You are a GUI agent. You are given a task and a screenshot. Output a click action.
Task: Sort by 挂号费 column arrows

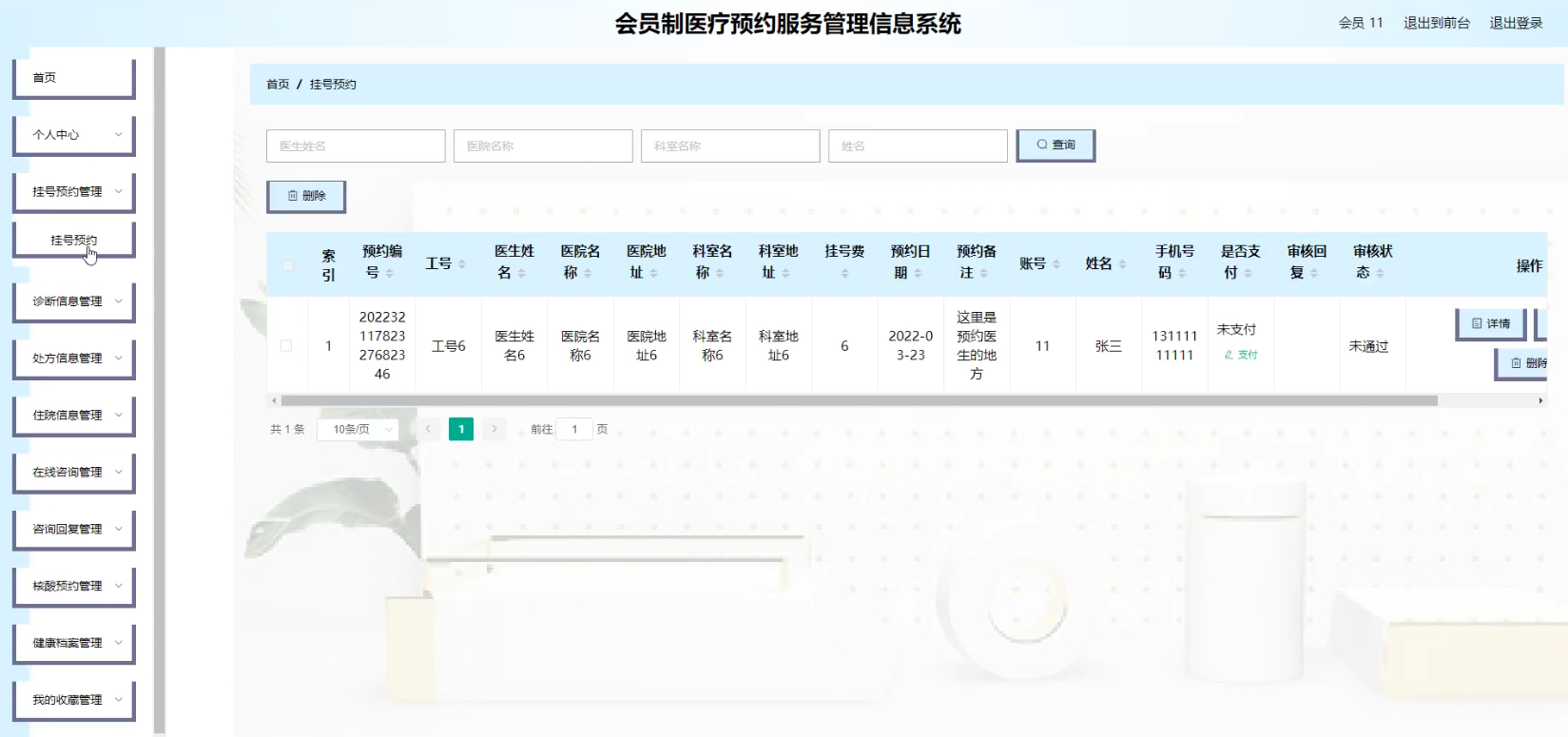pos(844,273)
